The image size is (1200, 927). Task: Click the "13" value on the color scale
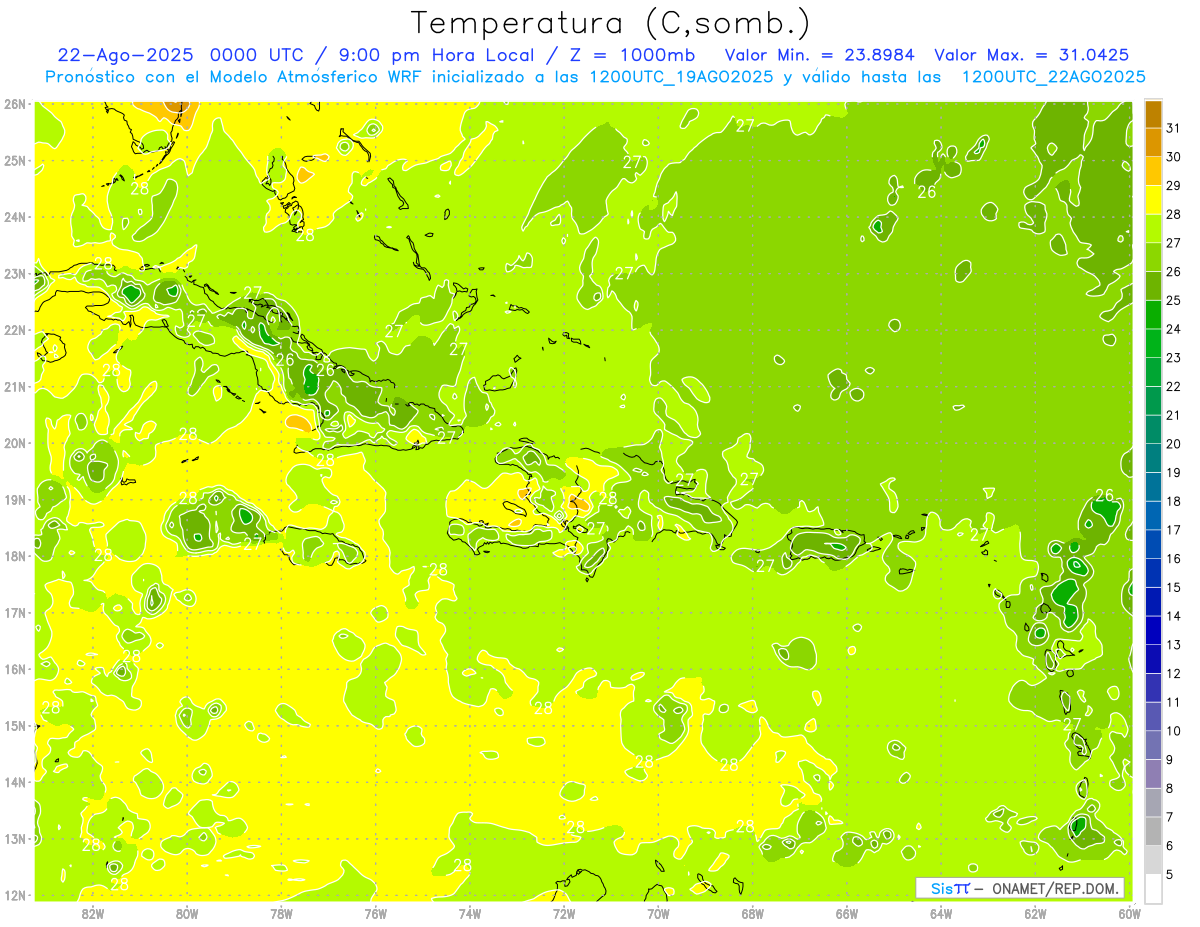tap(1173, 645)
